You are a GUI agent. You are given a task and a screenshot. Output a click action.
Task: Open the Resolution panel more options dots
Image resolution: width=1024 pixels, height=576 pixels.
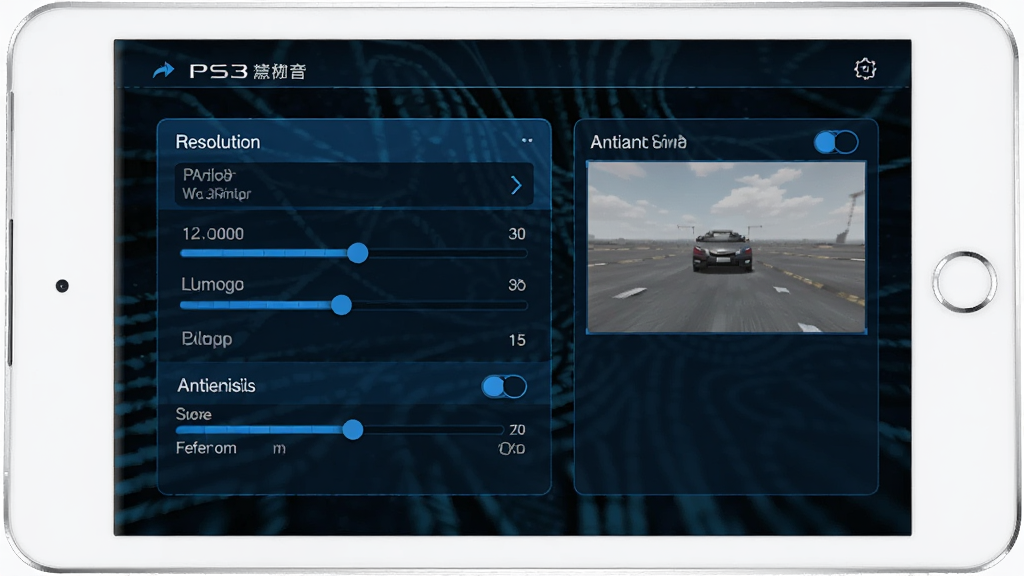click(x=527, y=140)
